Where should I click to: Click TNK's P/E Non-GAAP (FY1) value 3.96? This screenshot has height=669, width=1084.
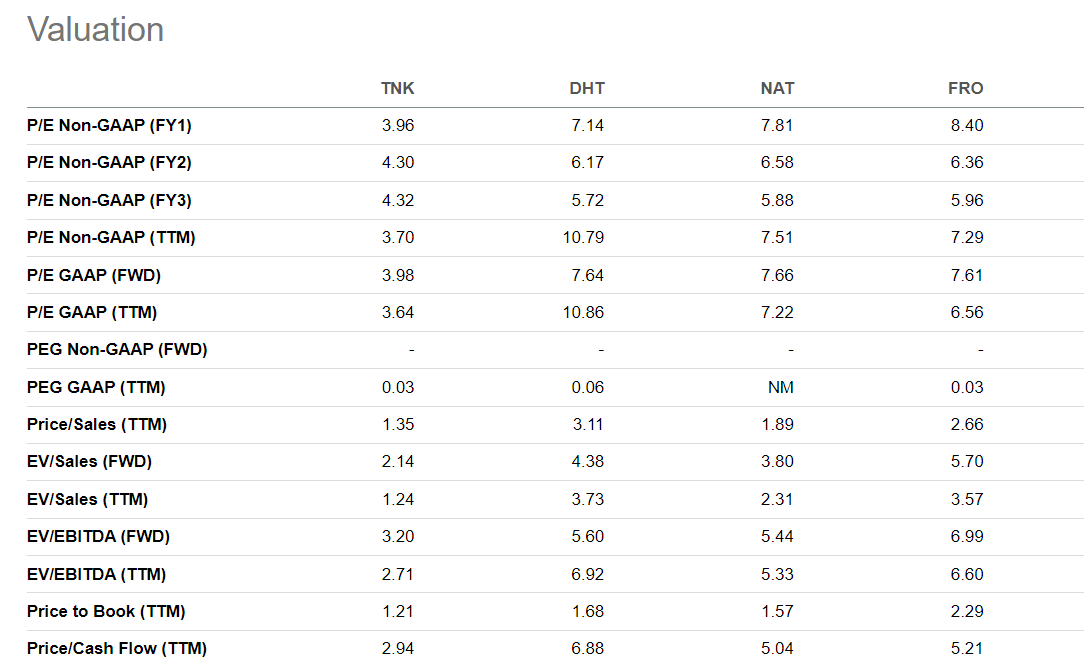point(398,126)
